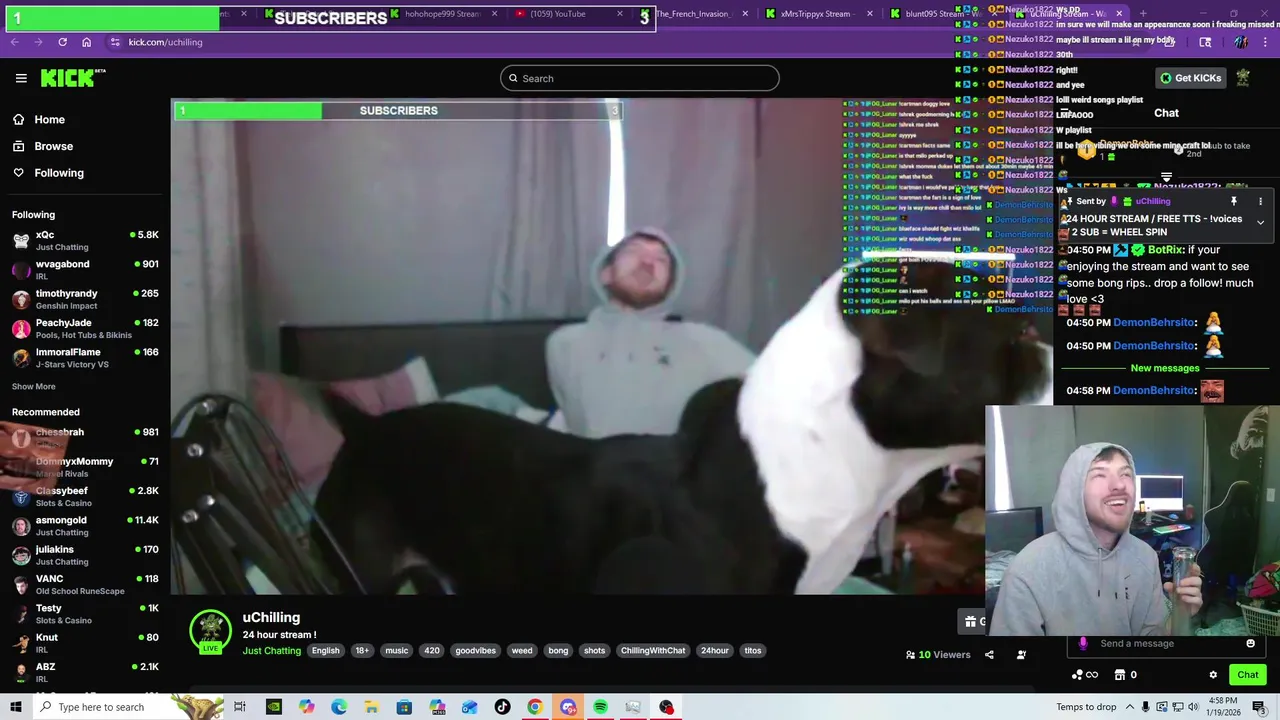Image resolution: width=1280 pixels, height=720 pixels.
Task: Select the ChillingWithChat tag
Action: (653, 651)
